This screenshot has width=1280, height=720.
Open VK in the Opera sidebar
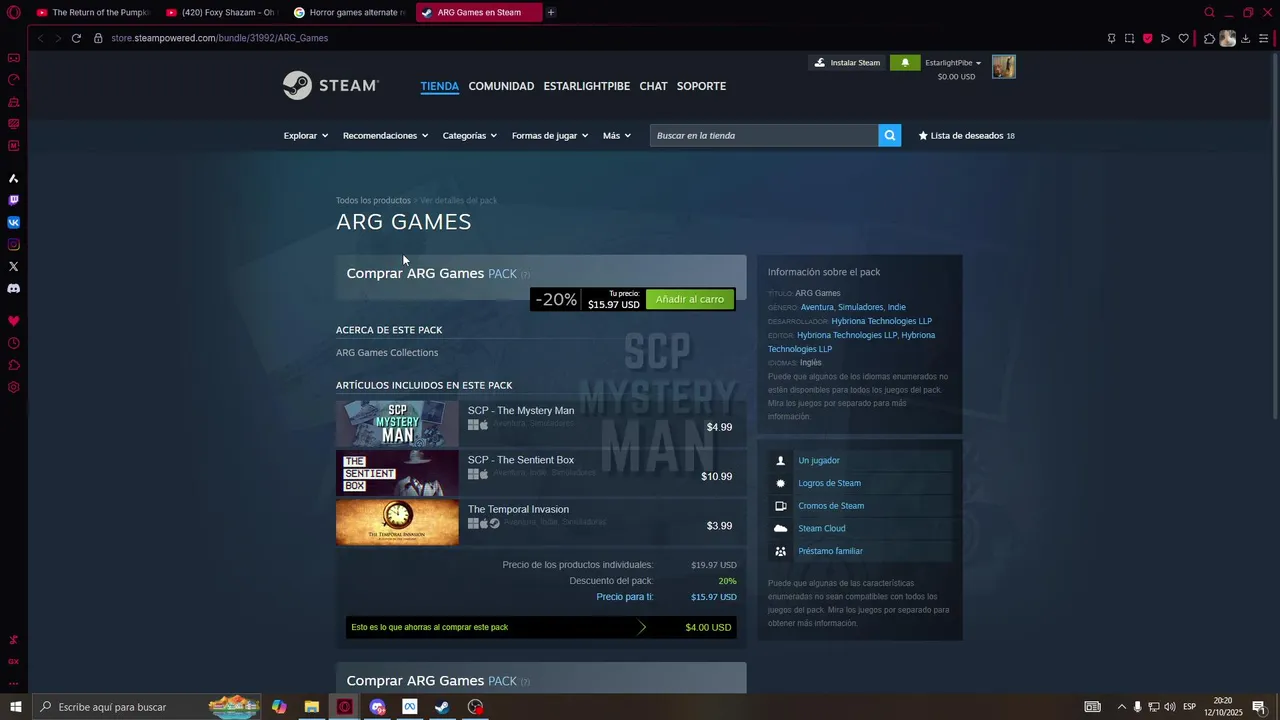point(13,222)
